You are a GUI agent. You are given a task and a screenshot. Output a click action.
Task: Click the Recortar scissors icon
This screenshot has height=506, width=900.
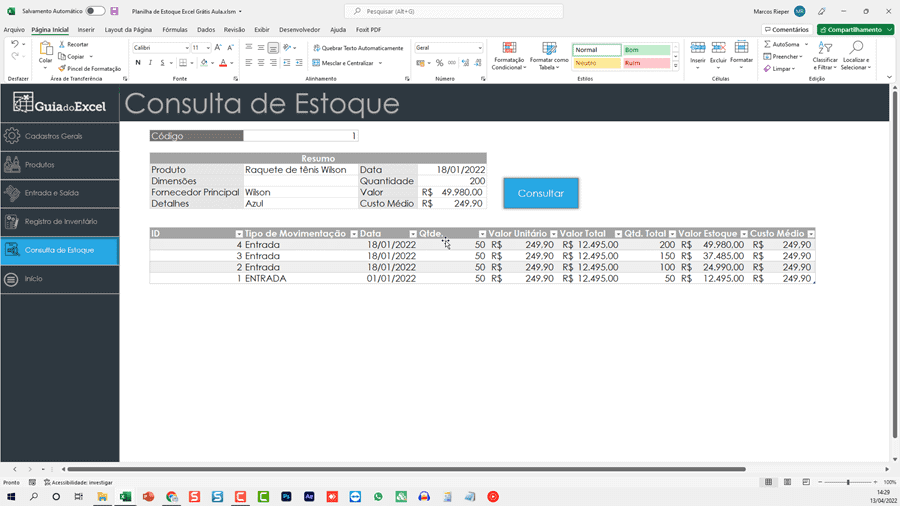coord(62,44)
